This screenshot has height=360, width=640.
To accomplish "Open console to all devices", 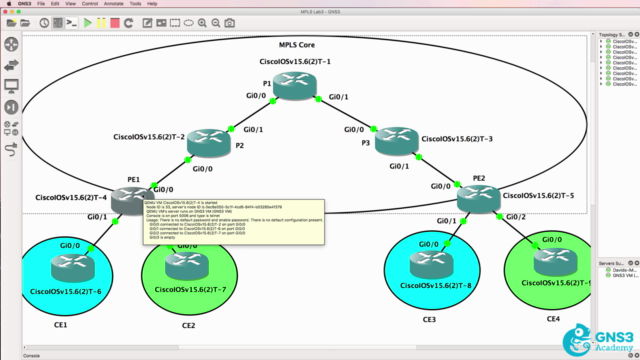I will (72, 23).
